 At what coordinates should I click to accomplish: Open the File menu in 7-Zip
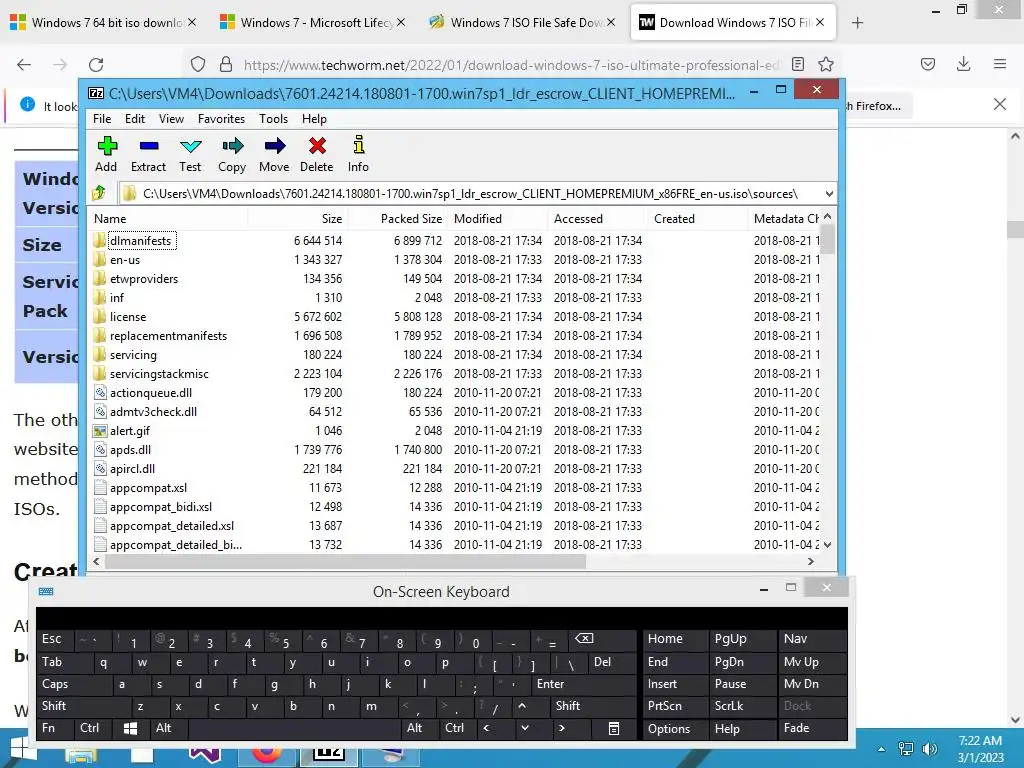tap(102, 119)
